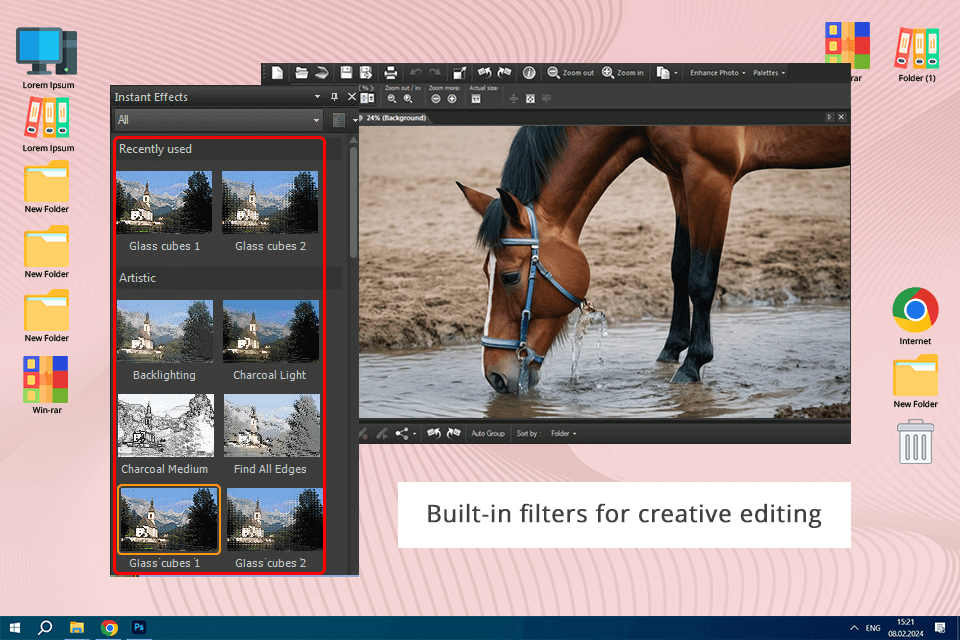Open the All category dropdown
This screenshot has height=640, width=960.
click(219, 120)
